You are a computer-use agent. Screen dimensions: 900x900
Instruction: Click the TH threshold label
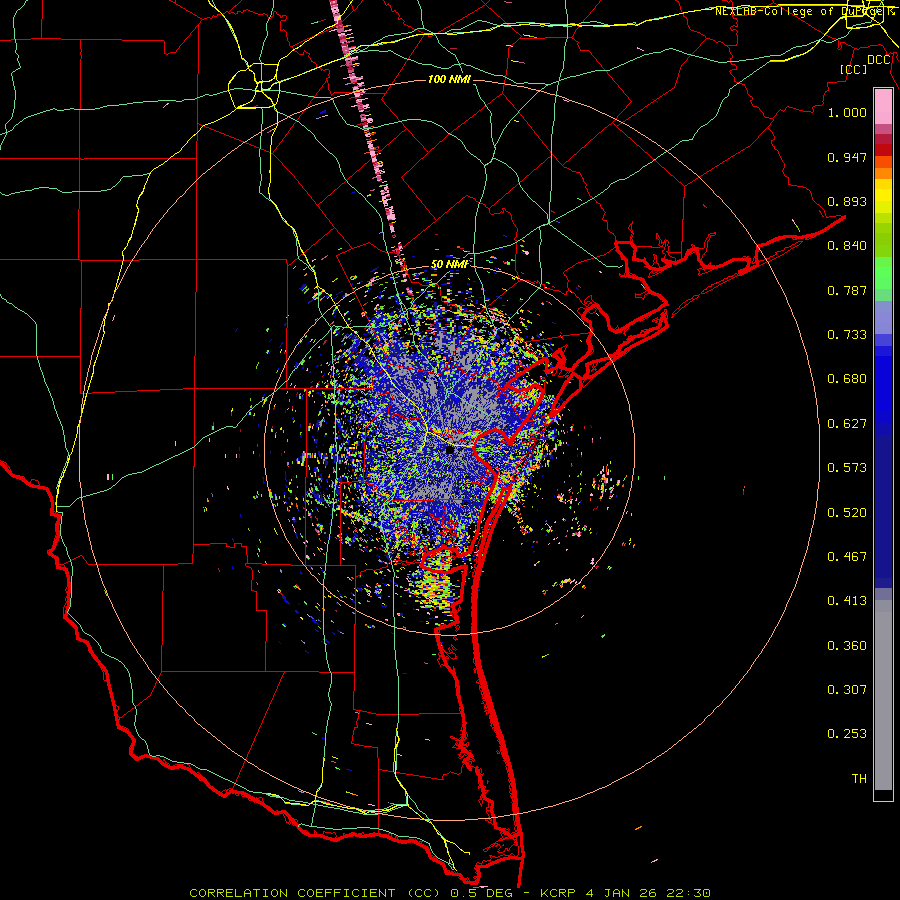pos(859,779)
